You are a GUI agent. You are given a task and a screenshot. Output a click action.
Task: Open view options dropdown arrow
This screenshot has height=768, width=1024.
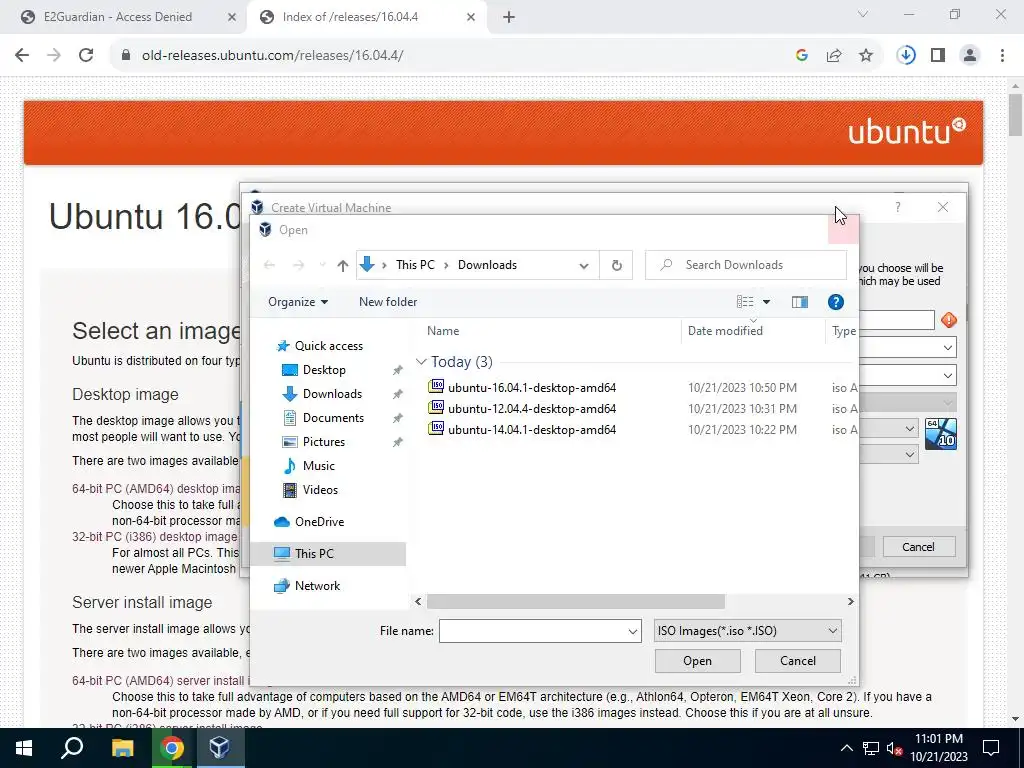pos(767,302)
